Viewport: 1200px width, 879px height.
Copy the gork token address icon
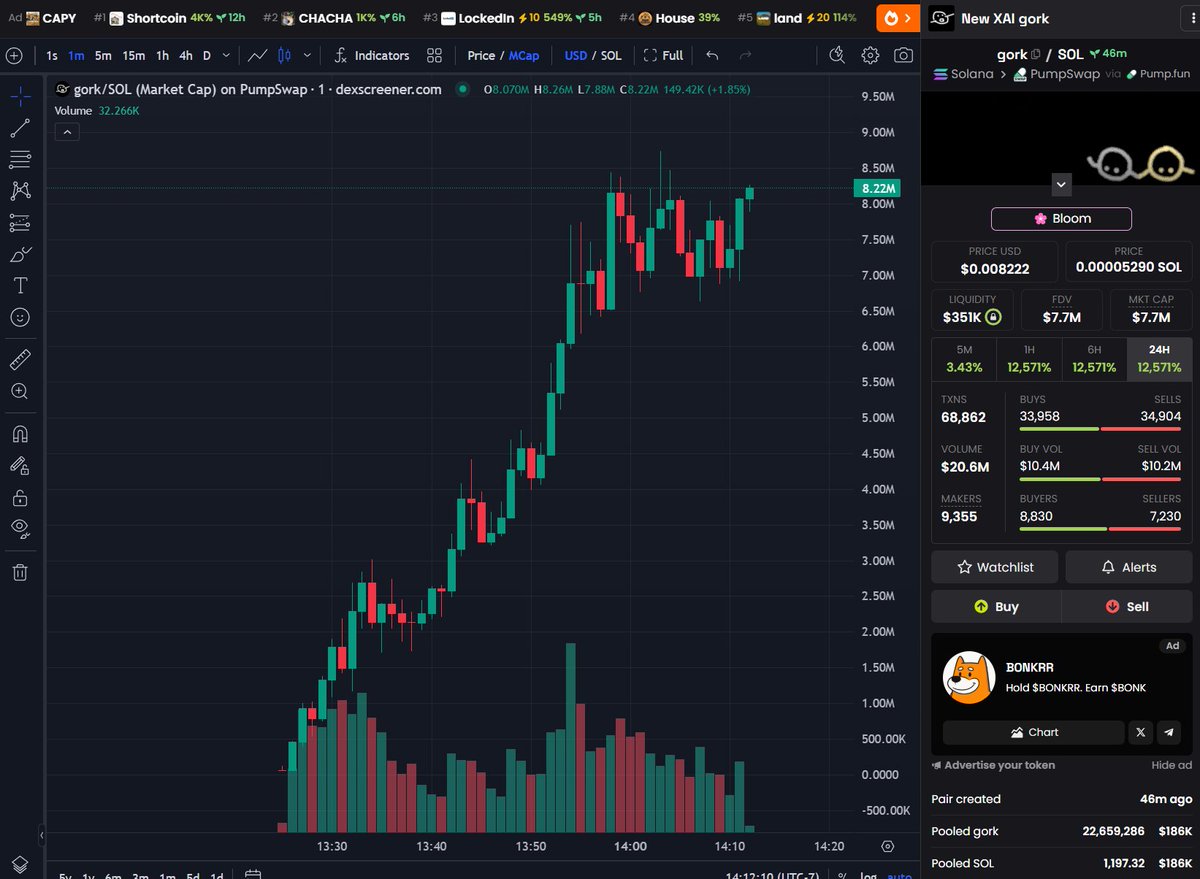pos(1036,54)
